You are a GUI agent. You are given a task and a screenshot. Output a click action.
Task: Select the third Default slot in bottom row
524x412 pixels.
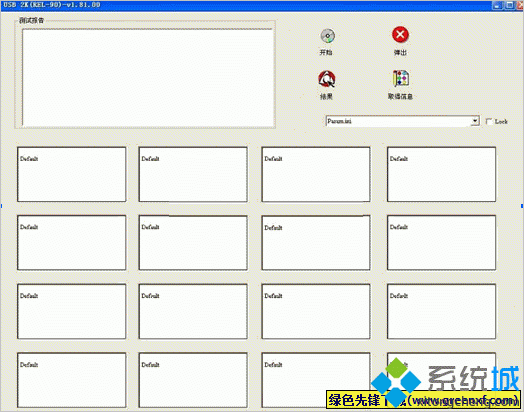tap(316, 380)
